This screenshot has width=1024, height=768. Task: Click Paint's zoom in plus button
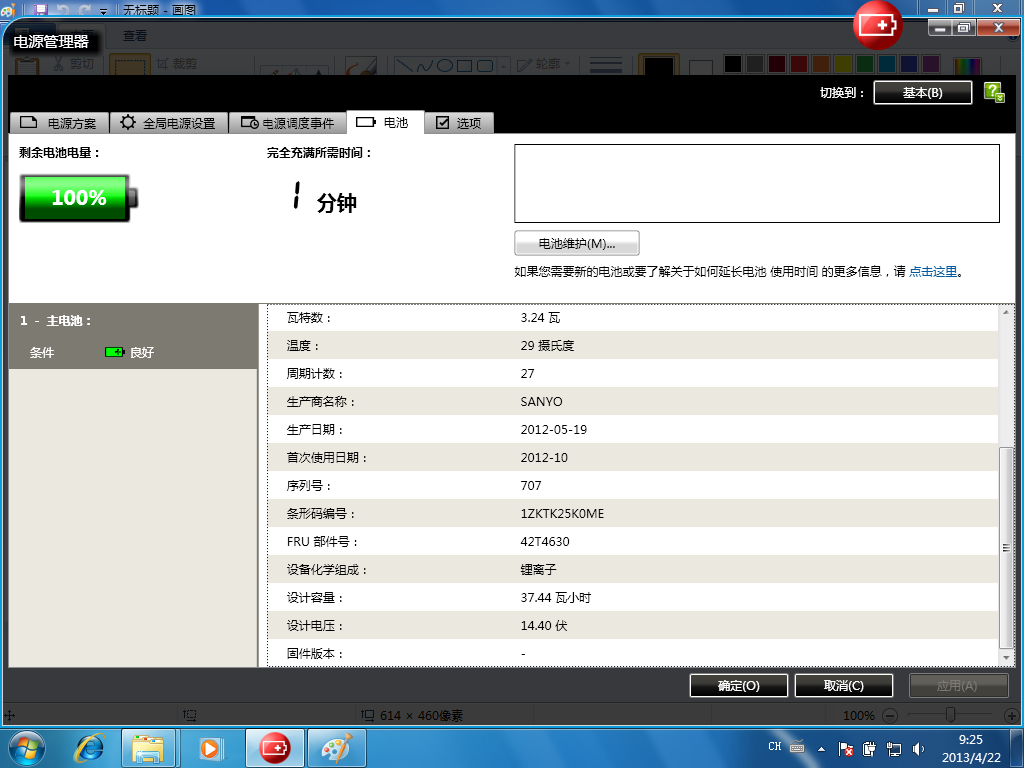point(1012,716)
